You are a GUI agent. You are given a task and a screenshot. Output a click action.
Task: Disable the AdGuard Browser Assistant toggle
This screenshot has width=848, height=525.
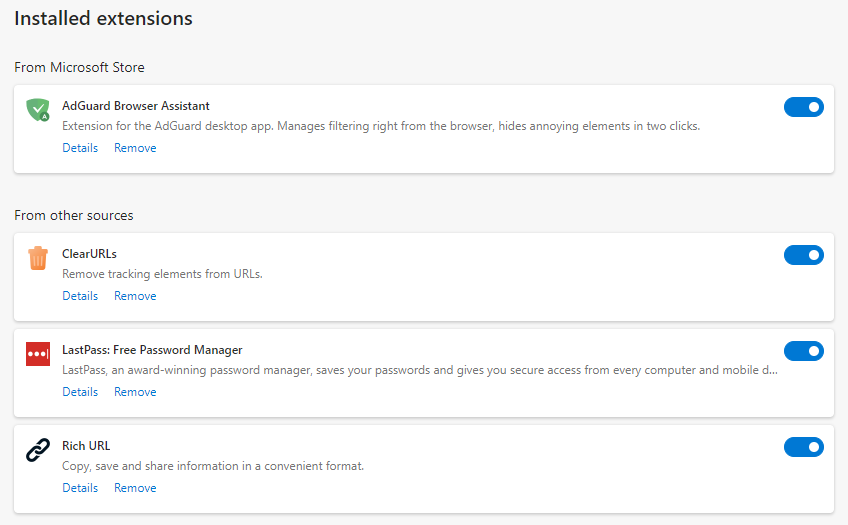(803, 107)
